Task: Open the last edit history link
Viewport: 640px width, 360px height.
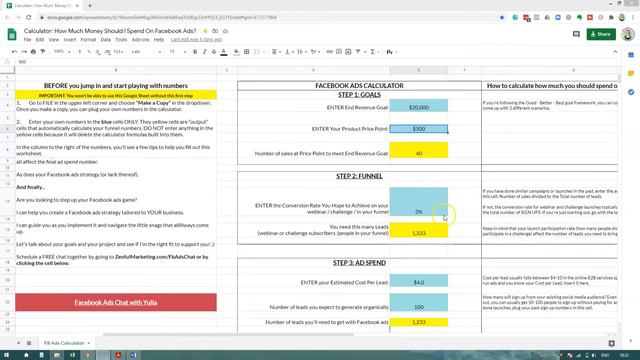Action: coord(196,40)
